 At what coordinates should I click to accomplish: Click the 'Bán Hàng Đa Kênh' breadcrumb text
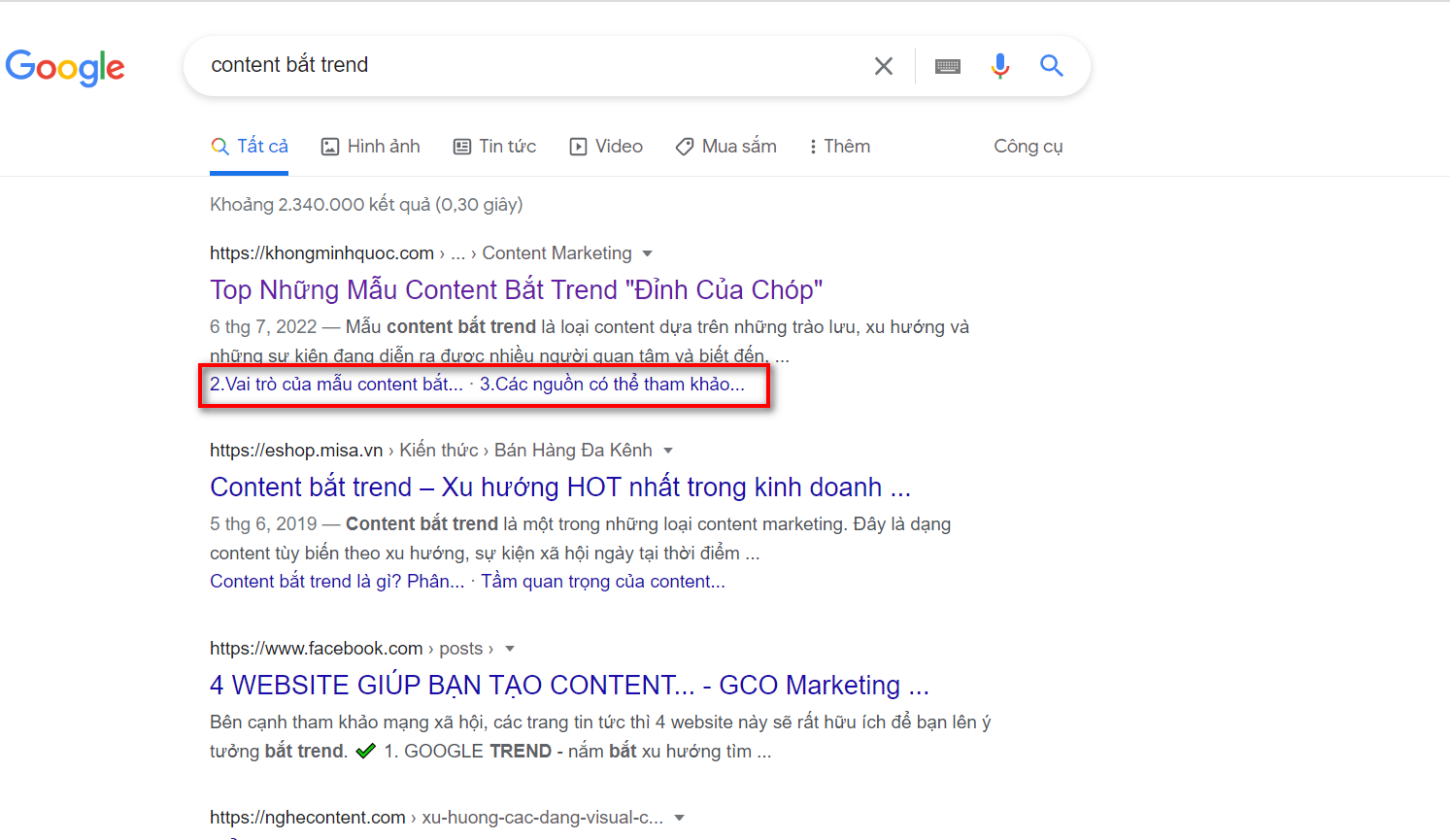[573, 451]
